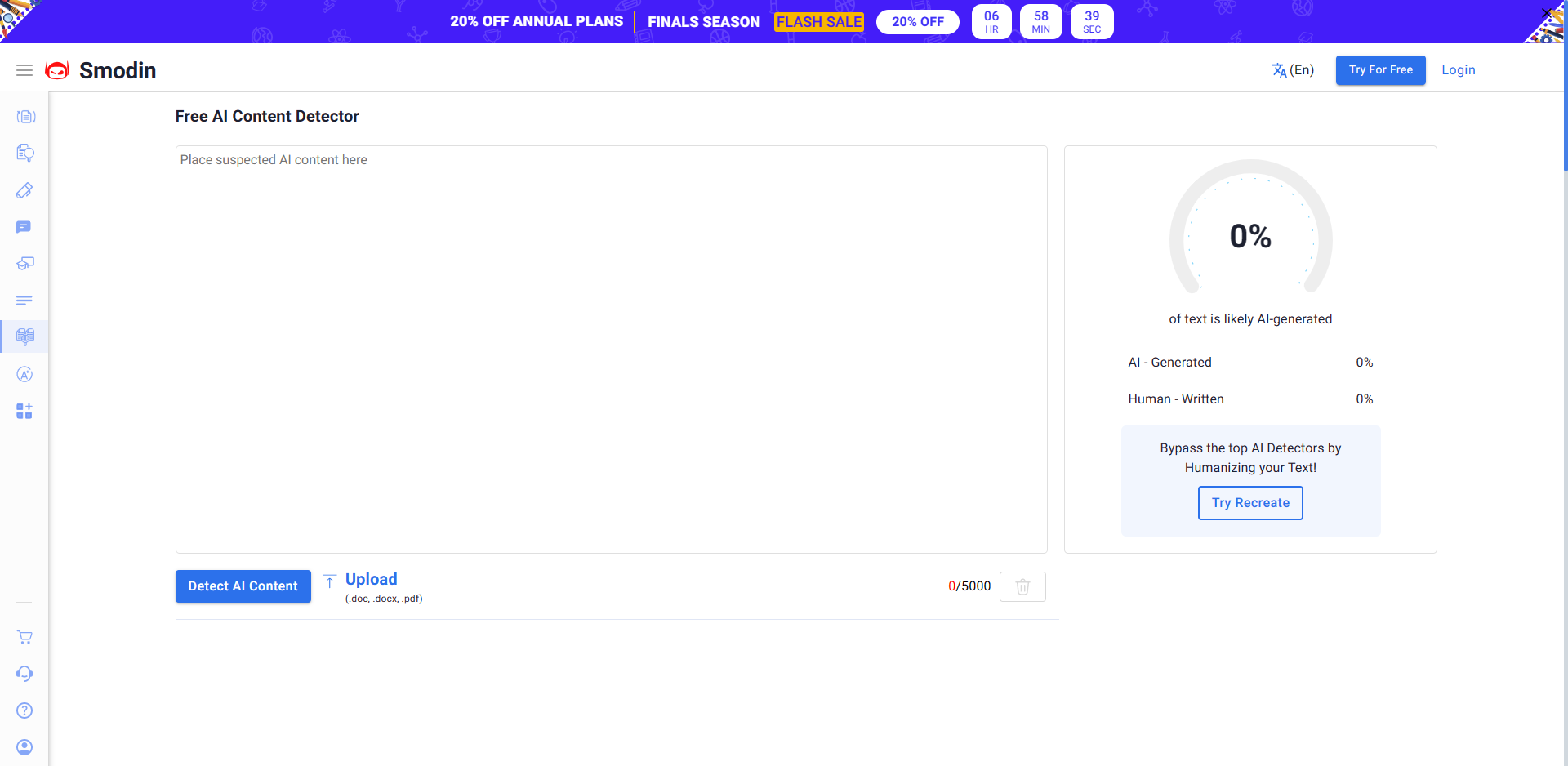This screenshot has height=766, width=1568.
Task: Open the user profile icon in sidebar
Action: pyautogui.click(x=24, y=747)
